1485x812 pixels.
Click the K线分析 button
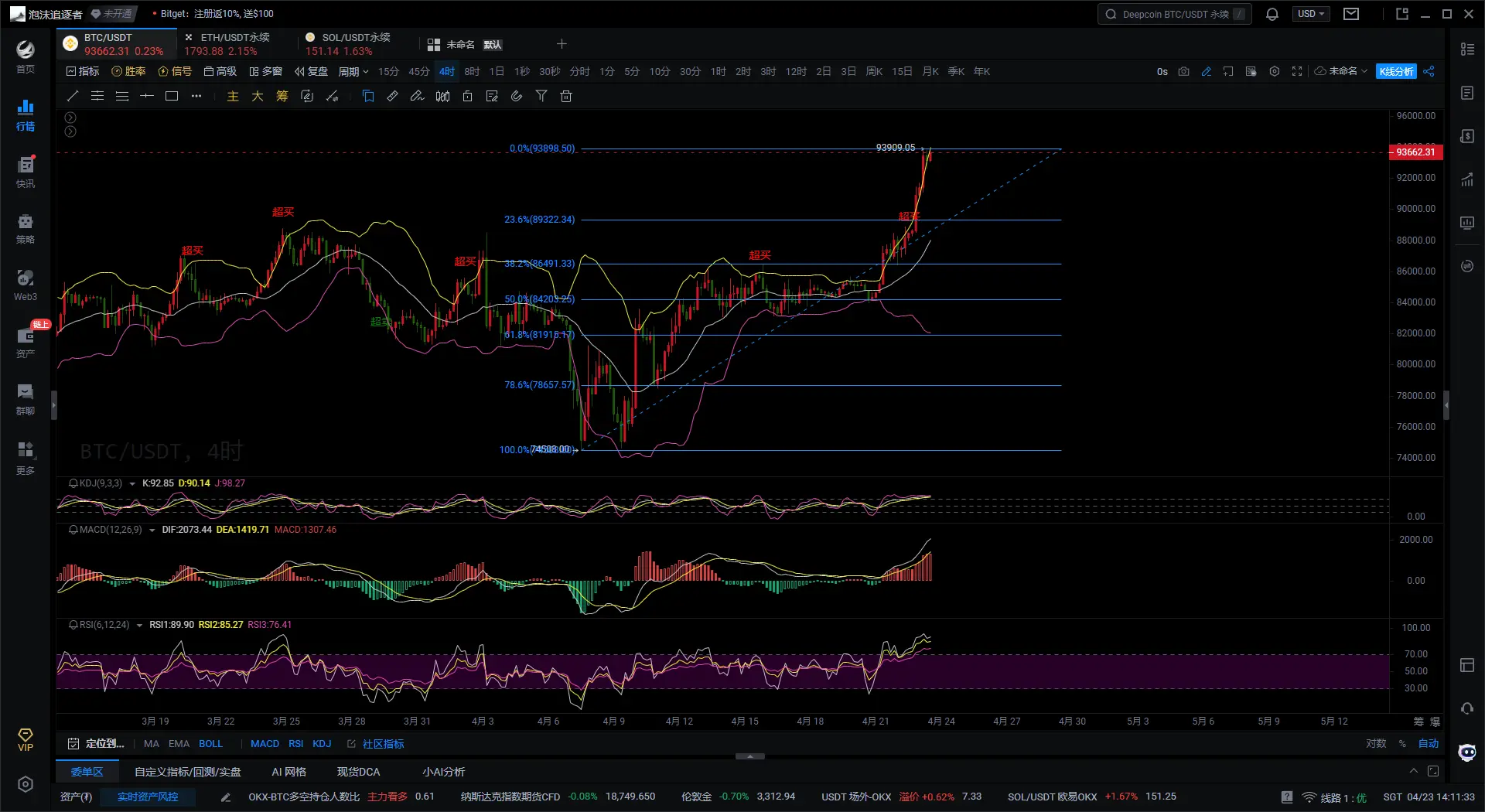pyautogui.click(x=1396, y=72)
